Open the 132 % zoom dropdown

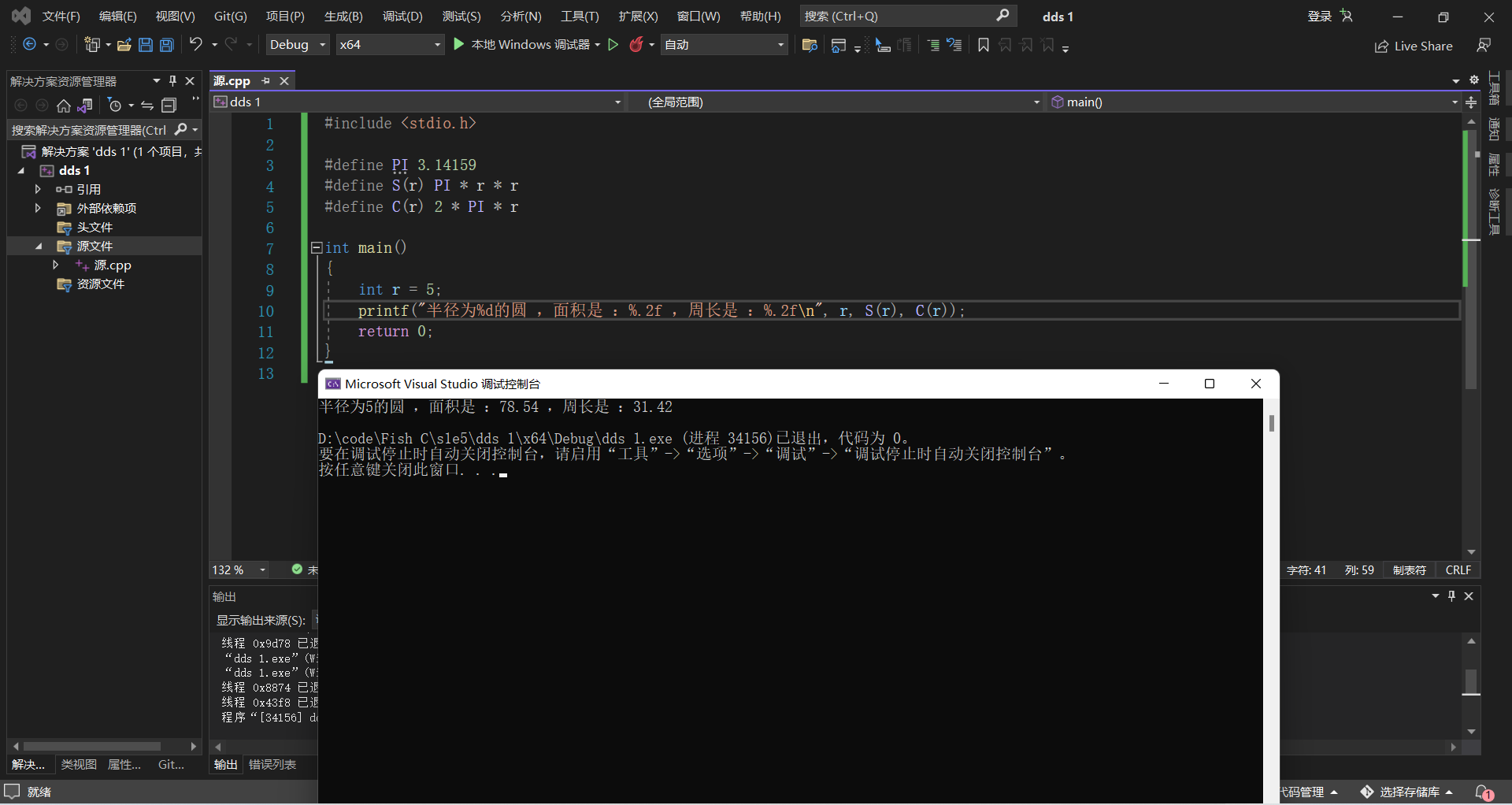[x=240, y=570]
